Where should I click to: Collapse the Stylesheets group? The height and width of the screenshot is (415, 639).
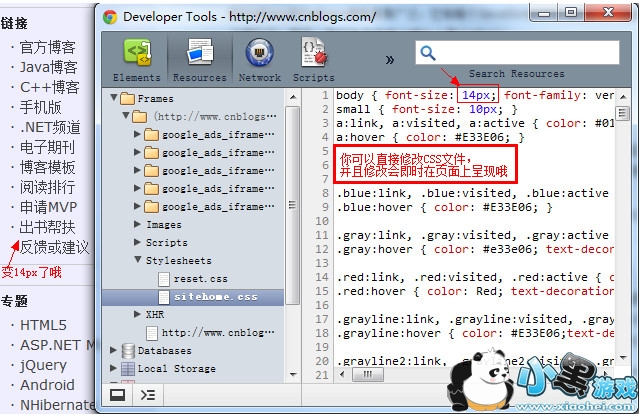click(138, 260)
